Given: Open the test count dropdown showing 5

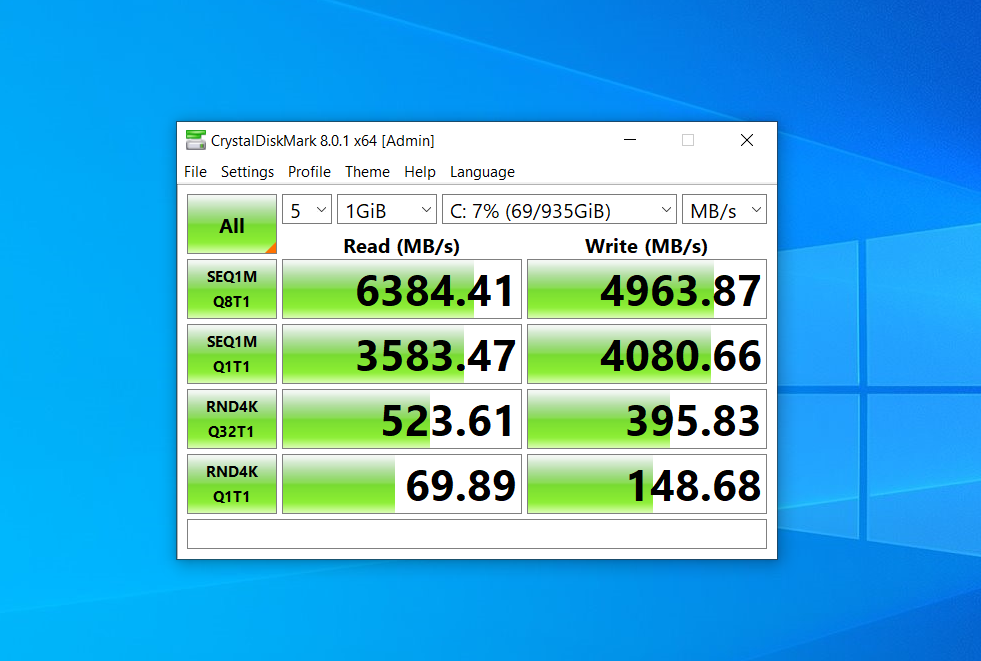Looking at the screenshot, I should coord(307,210).
